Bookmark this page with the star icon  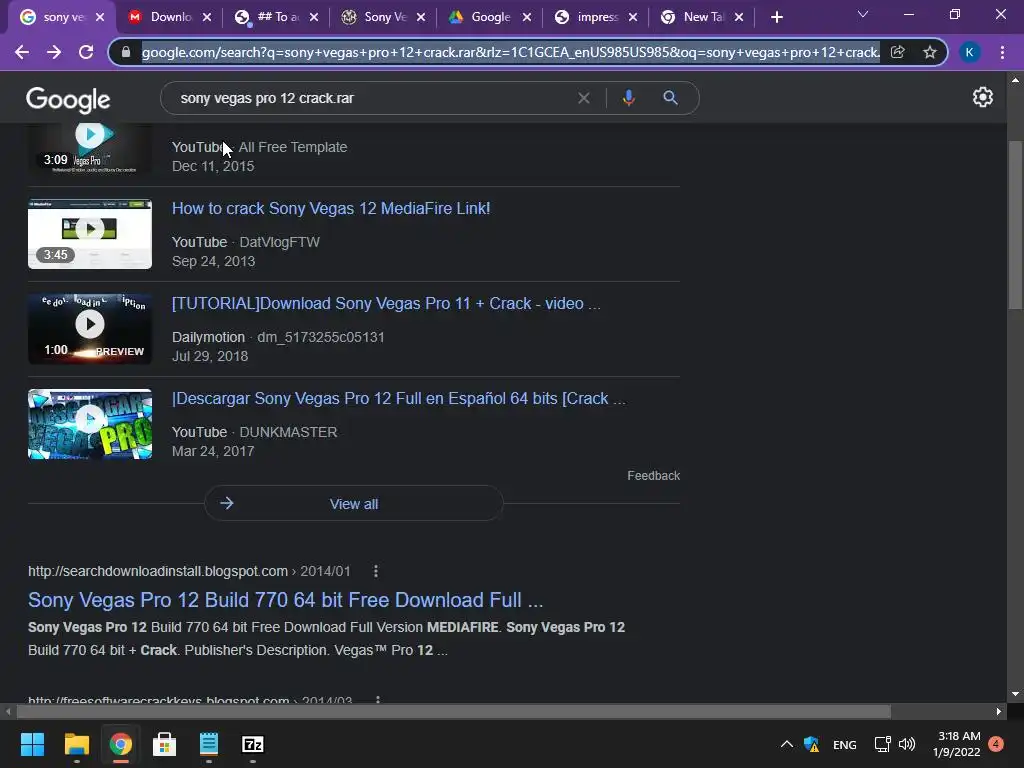click(x=930, y=52)
